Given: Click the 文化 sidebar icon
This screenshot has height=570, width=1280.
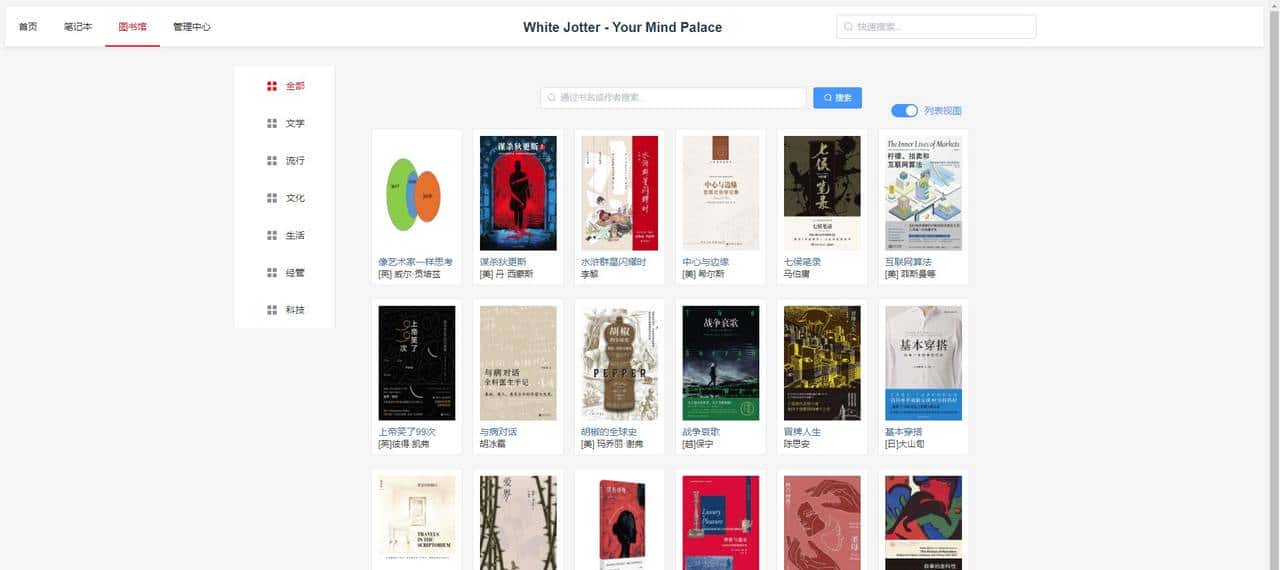Looking at the screenshot, I should point(272,198).
